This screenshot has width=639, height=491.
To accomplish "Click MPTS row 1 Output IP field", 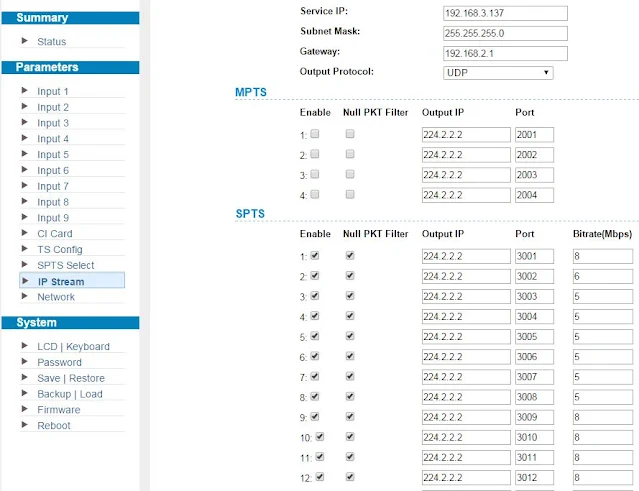I will (466, 135).
